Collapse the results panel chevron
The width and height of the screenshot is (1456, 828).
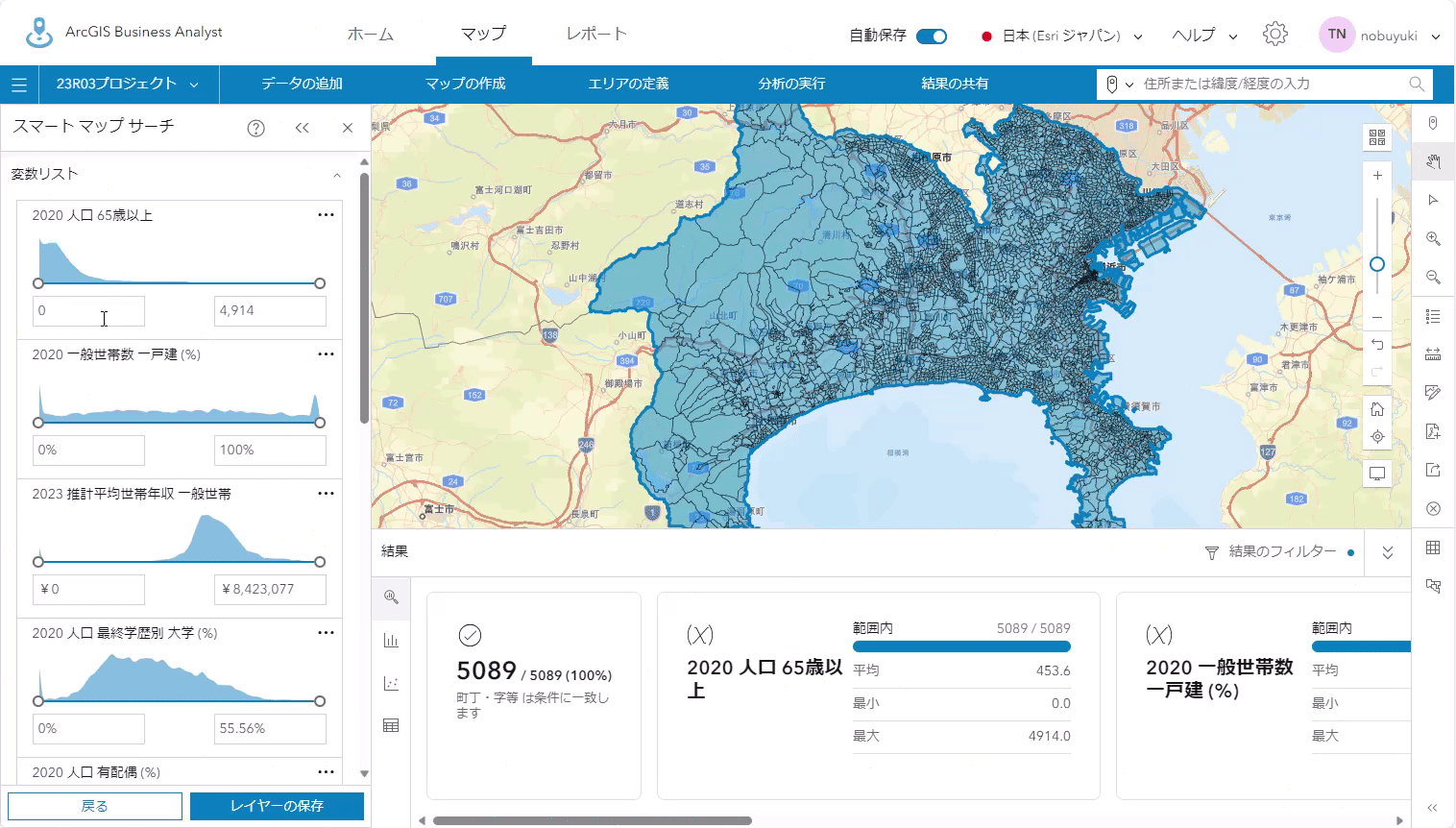1387,552
